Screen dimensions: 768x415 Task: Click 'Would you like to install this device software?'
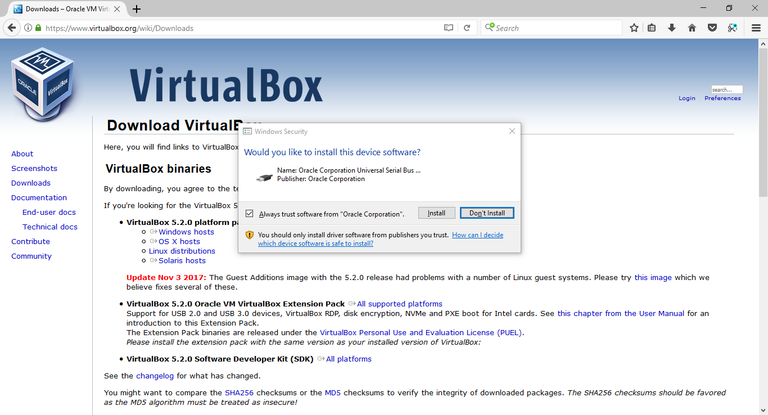click(x=332, y=152)
